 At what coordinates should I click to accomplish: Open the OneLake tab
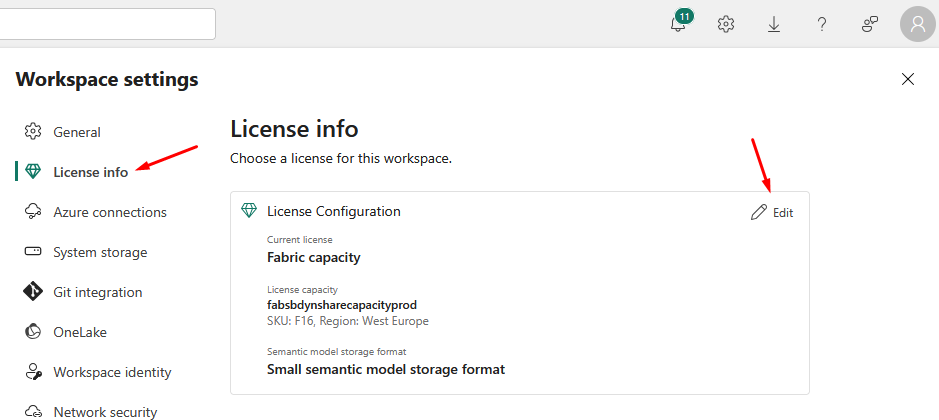tap(80, 332)
